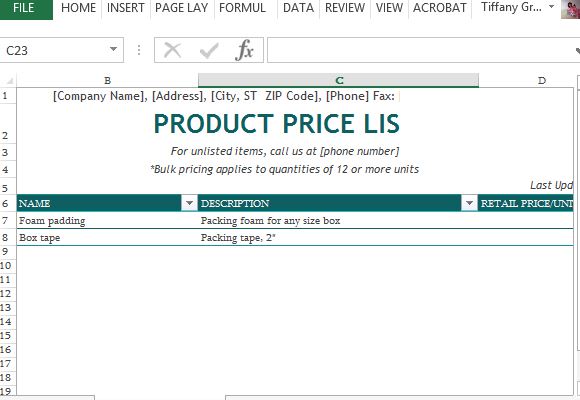Select the 'Packing tape, 2"' cell
The image size is (580, 400).
click(x=338, y=238)
